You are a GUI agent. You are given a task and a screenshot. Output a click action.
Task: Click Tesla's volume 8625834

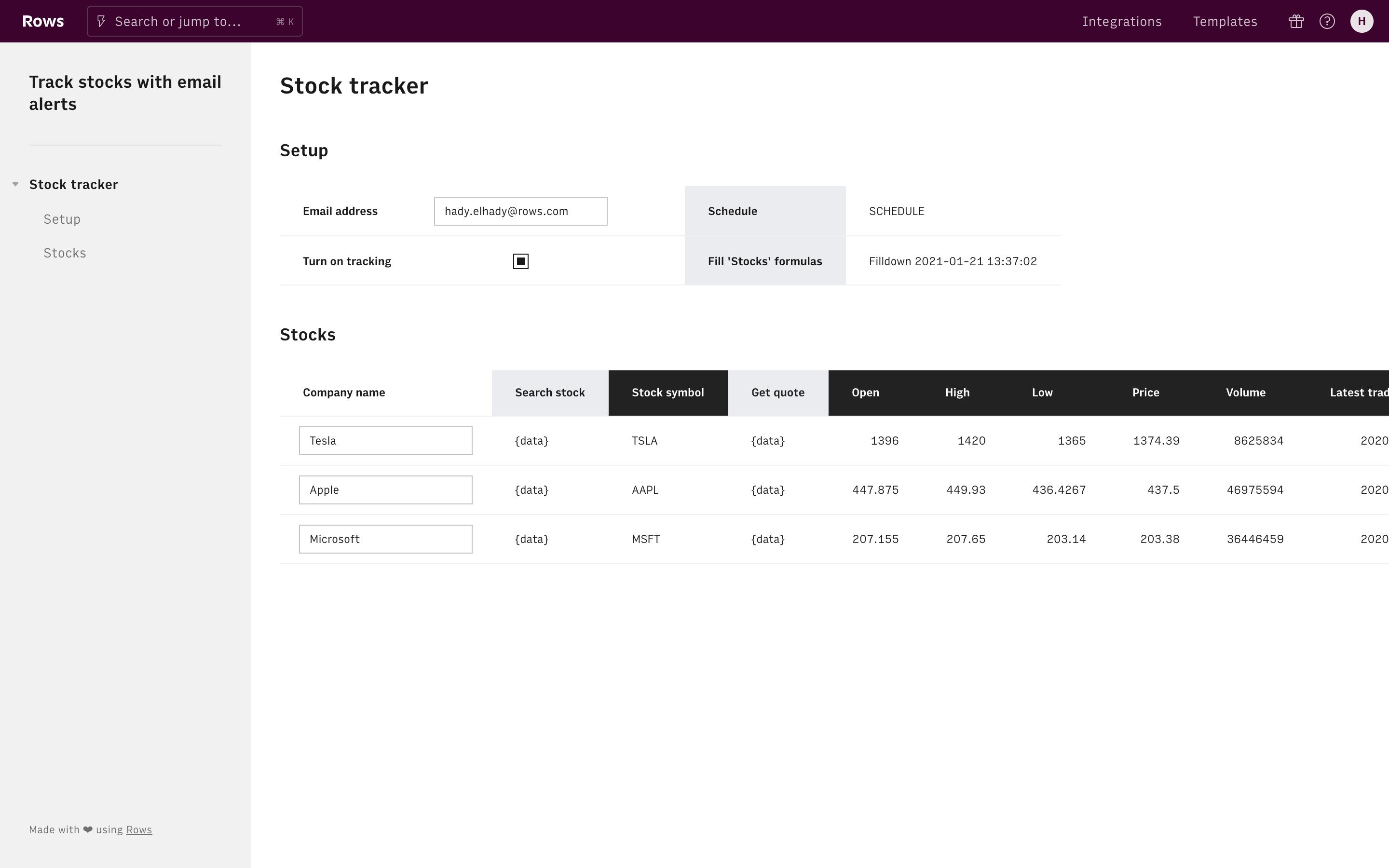1259,441
